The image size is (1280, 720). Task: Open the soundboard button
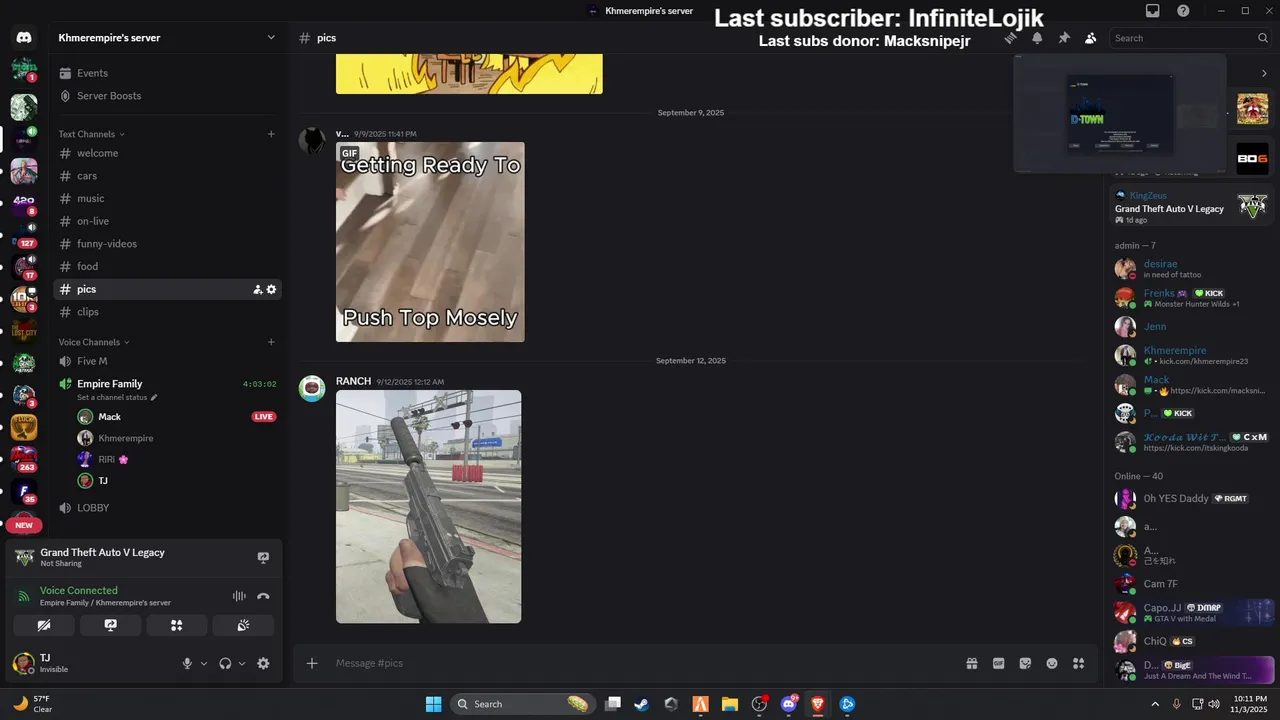click(243, 625)
